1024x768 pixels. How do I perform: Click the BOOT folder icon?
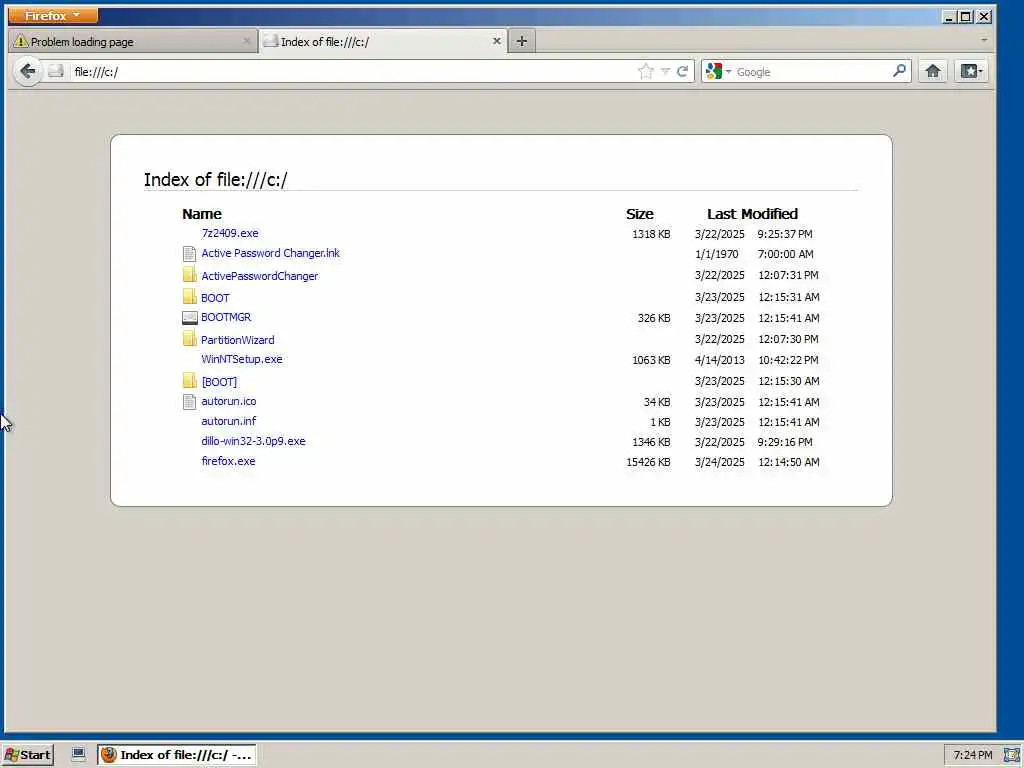point(189,296)
